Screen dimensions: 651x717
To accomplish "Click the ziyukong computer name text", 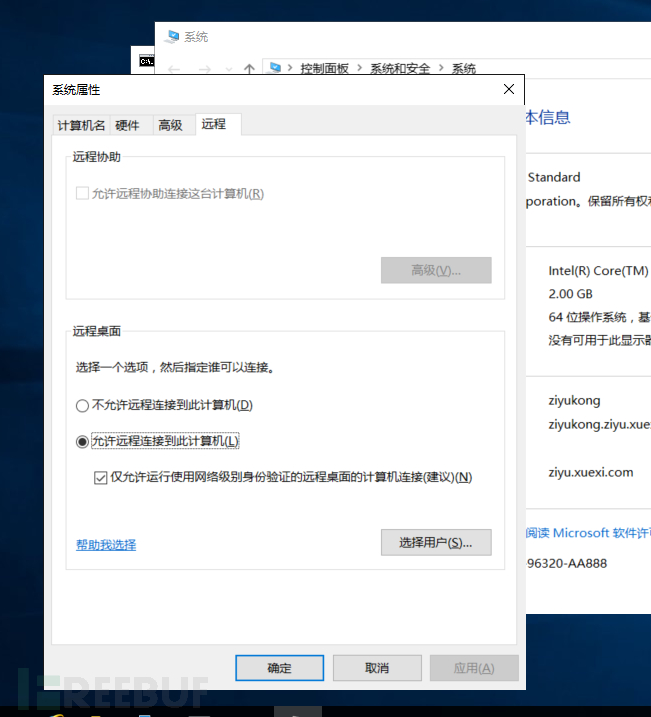I will [x=574, y=401].
